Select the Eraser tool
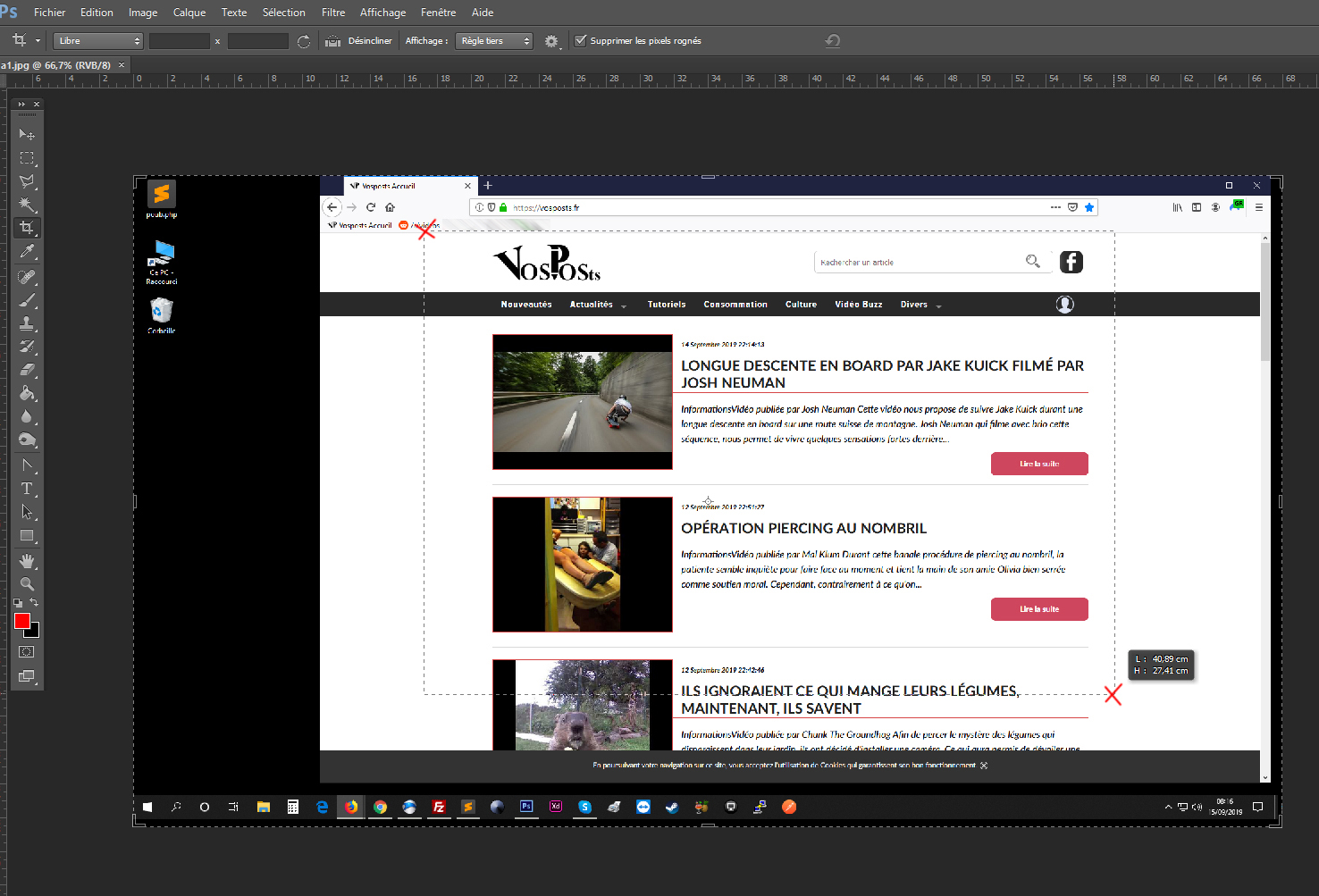 (x=27, y=370)
